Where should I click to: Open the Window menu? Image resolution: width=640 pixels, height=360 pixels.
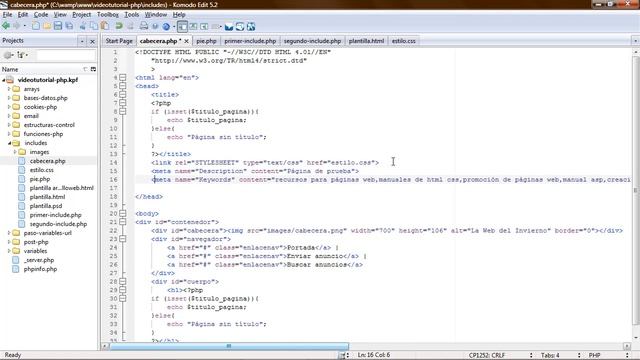(156, 14)
